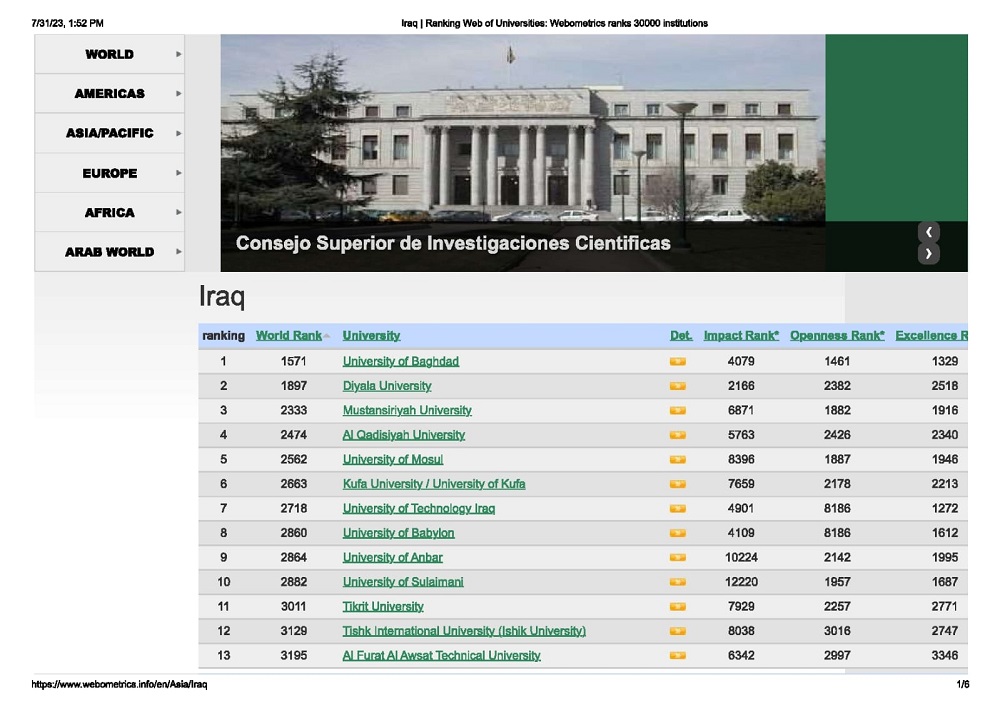
Task: Sort by Impact Rank column header
Action: point(740,336)
